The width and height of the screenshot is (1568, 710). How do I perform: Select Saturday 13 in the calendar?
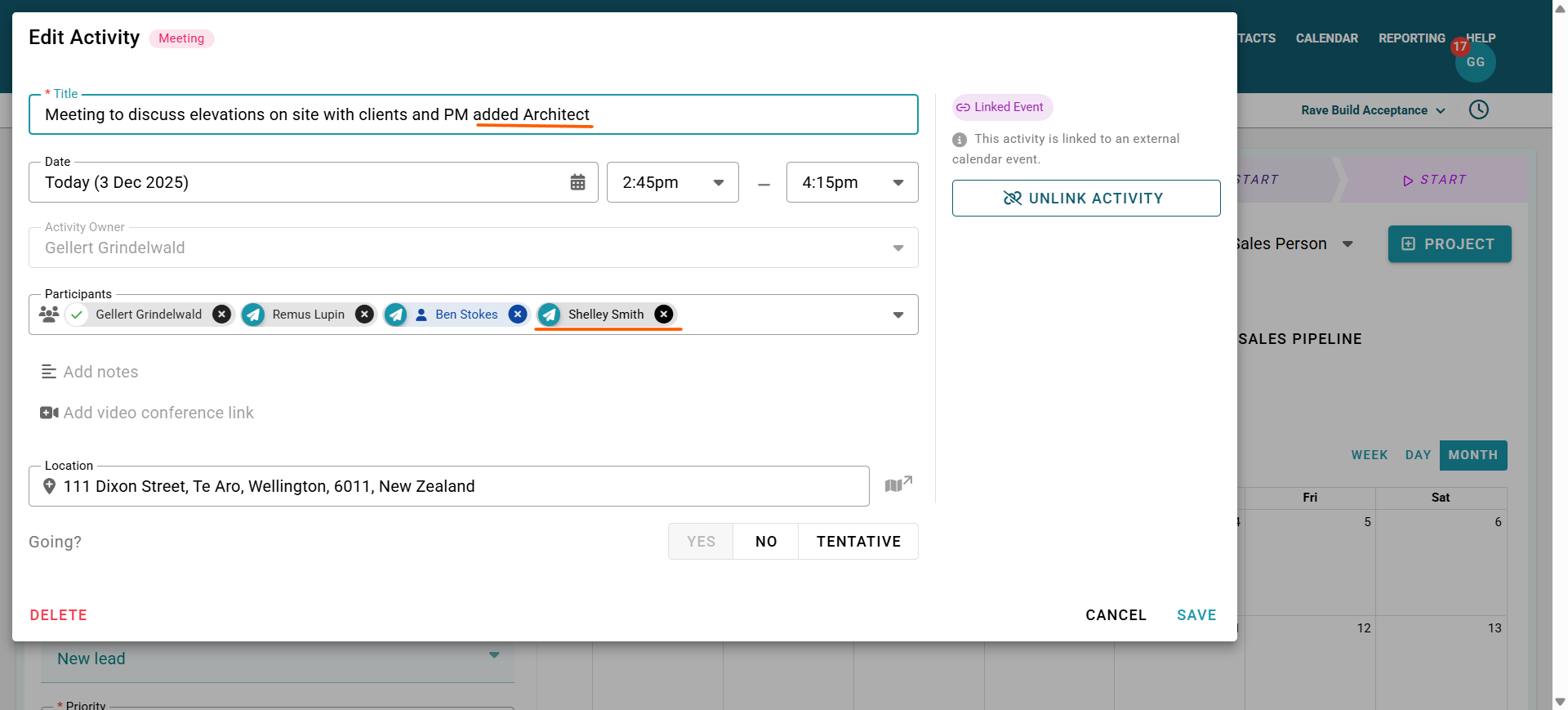(1441, 663)
